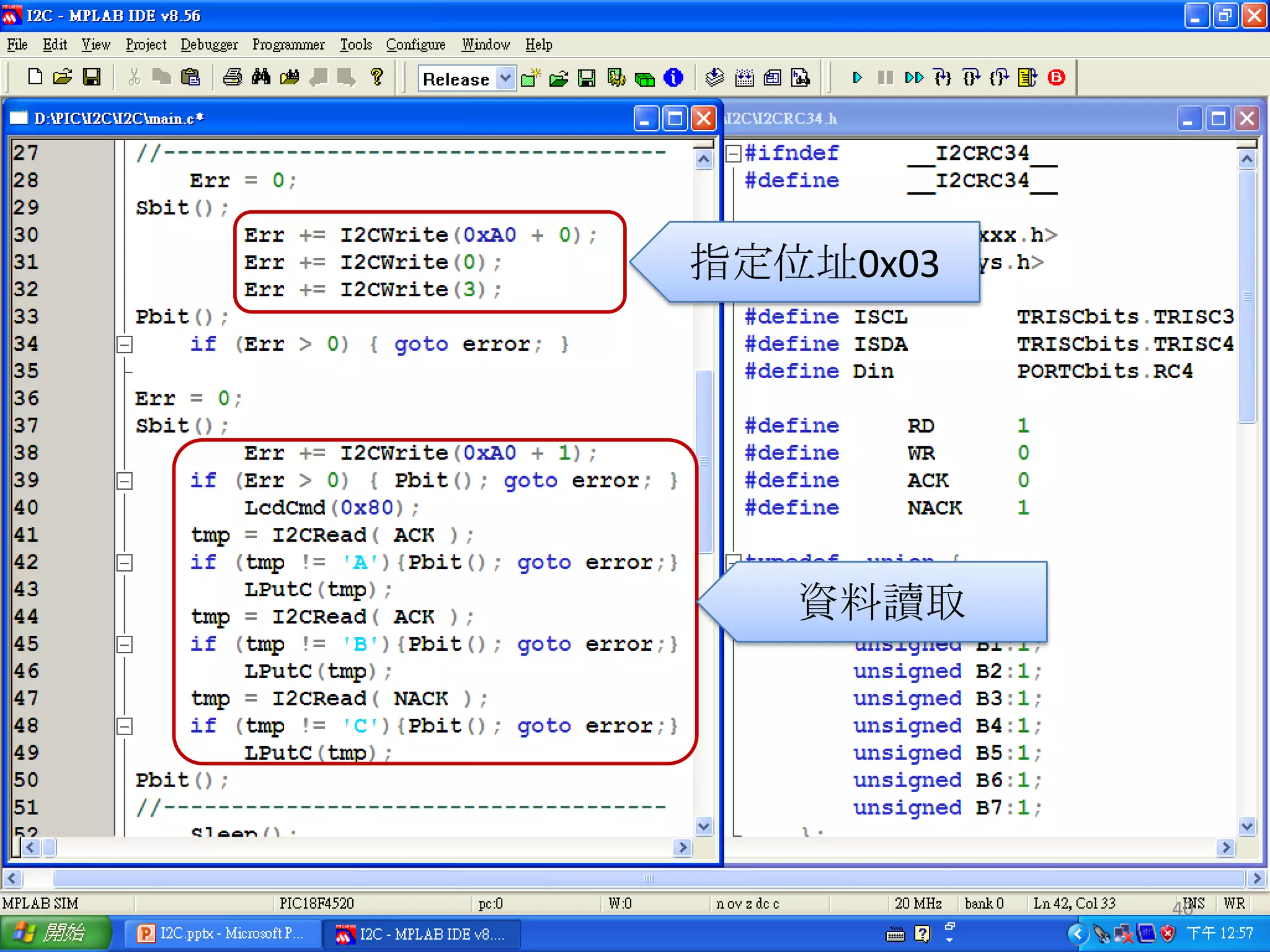Open the Project menu

[x=146, y=45]
